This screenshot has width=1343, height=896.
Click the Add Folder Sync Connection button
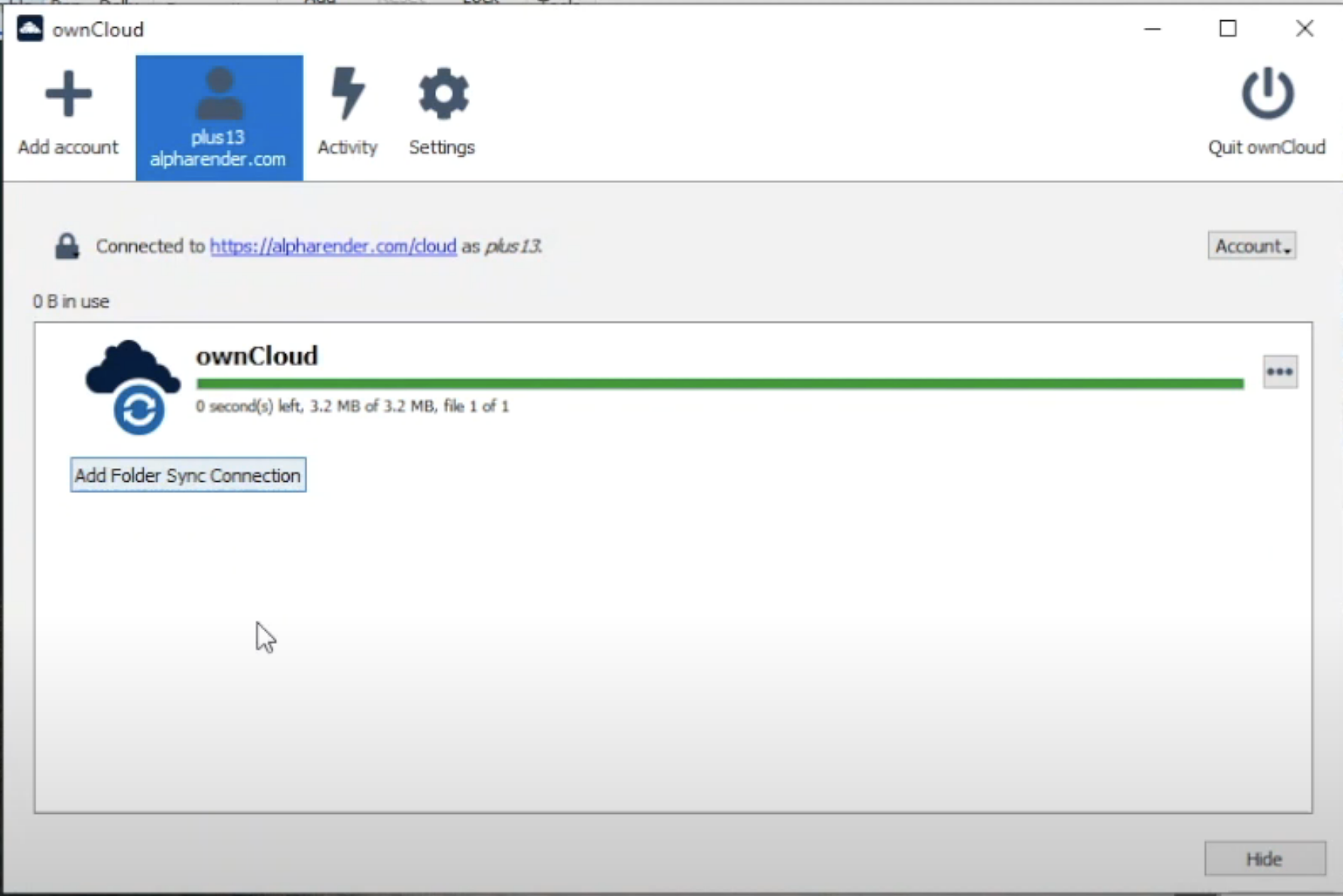(x=188, y=475)
